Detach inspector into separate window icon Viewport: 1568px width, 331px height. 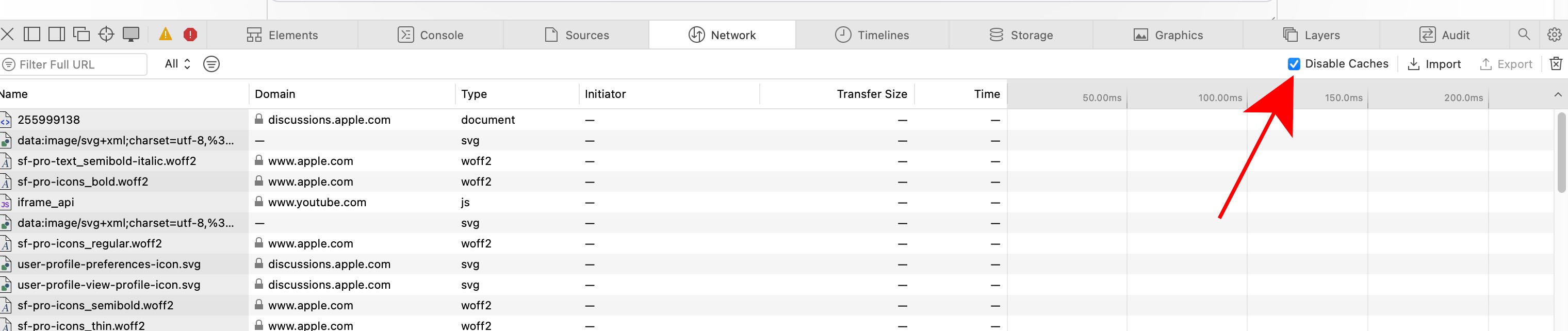click(x=81, y=34)
